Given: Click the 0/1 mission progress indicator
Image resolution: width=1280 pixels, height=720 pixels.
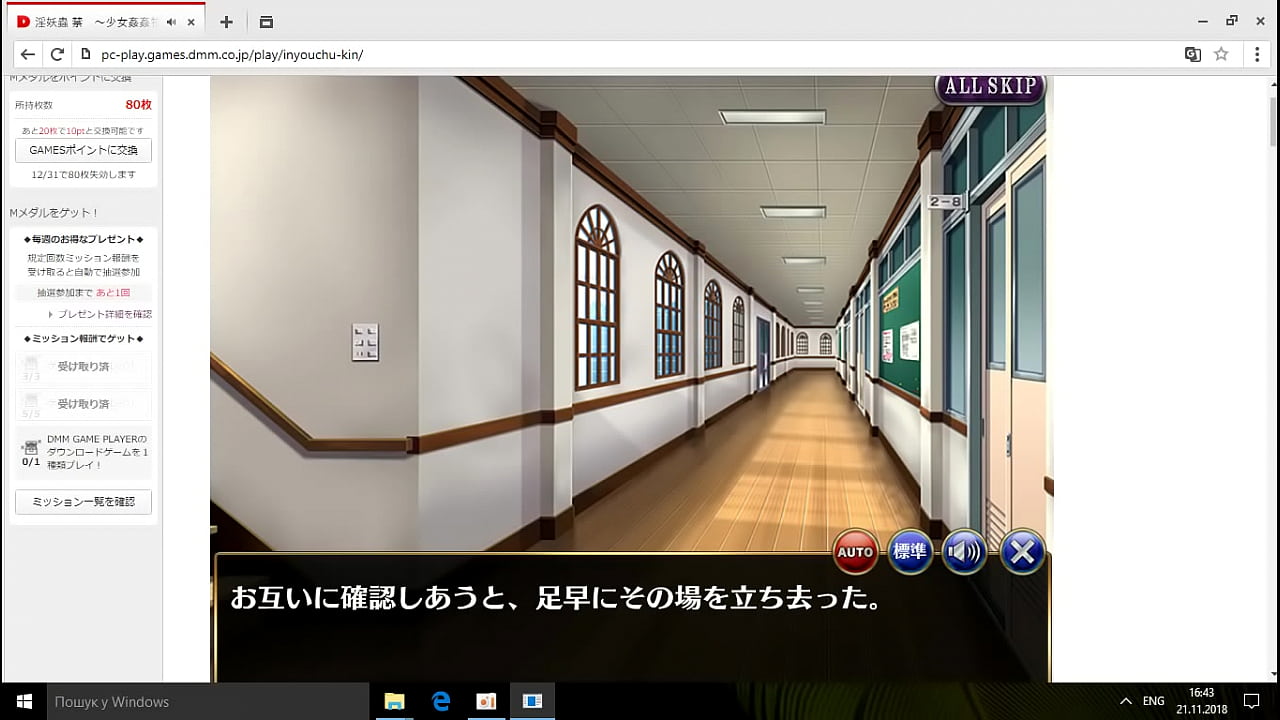Looking at the screenshot, I should pos(25,456).
